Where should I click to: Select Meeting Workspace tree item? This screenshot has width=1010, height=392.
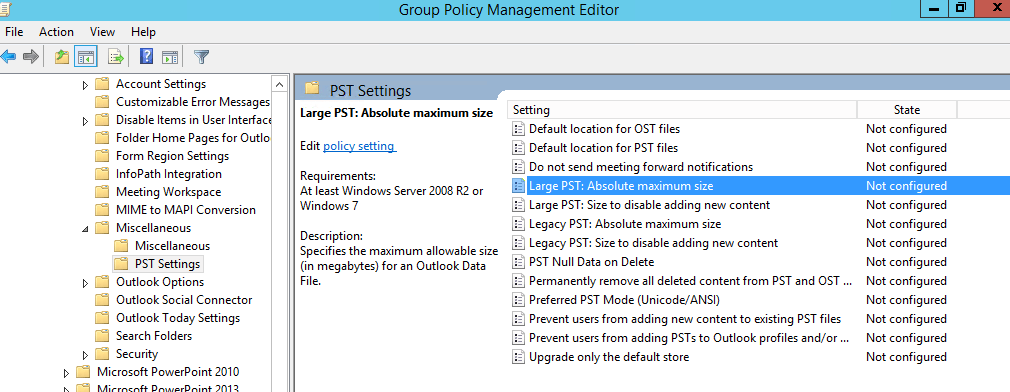click(x=168, y=192)
